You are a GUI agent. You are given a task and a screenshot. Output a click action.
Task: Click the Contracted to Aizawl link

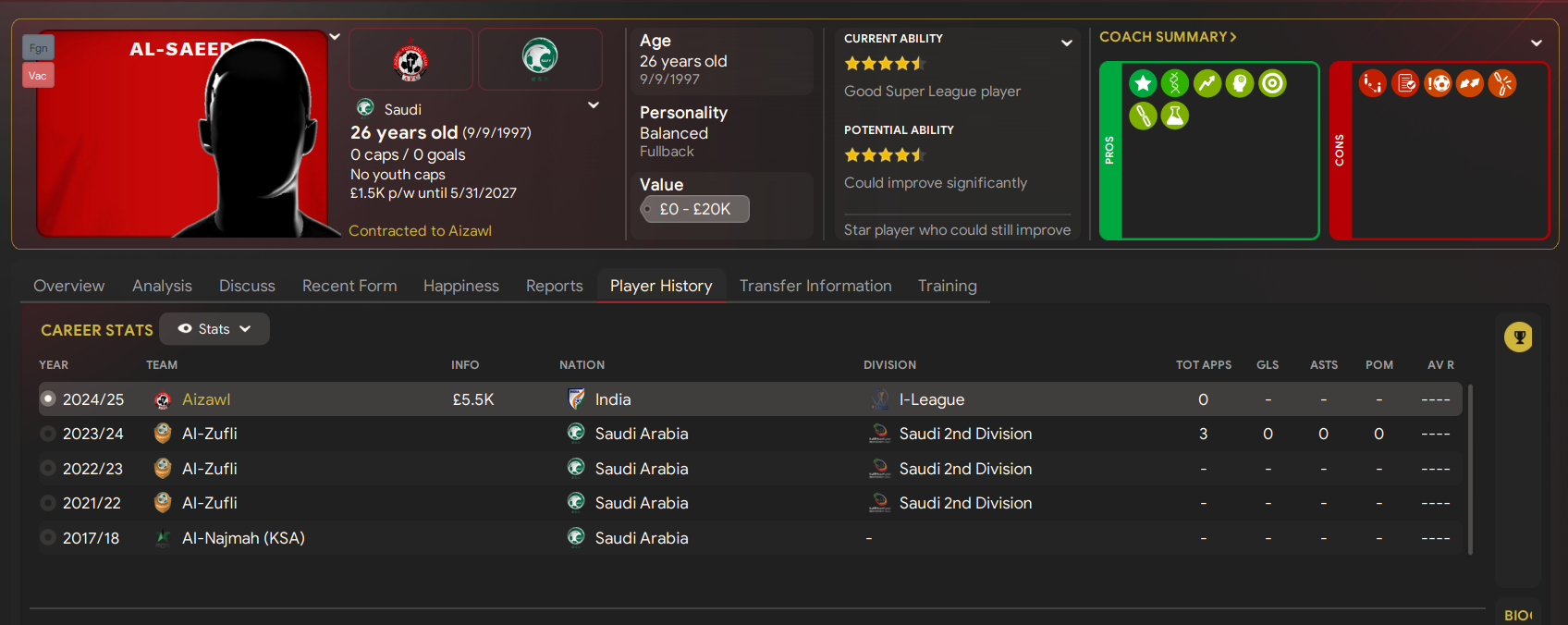[x=420, y=231]
